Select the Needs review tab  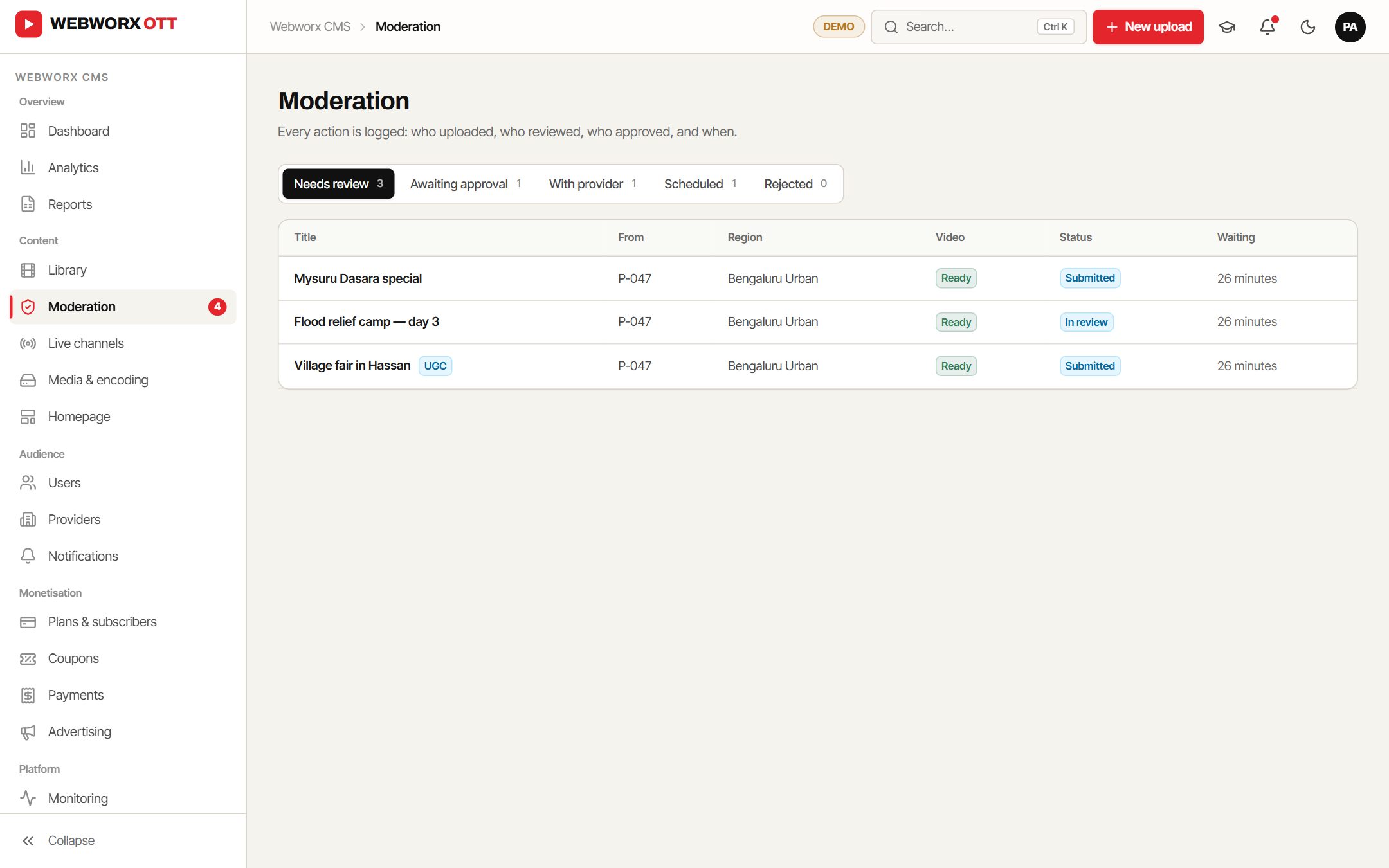[x=338, y=184]
